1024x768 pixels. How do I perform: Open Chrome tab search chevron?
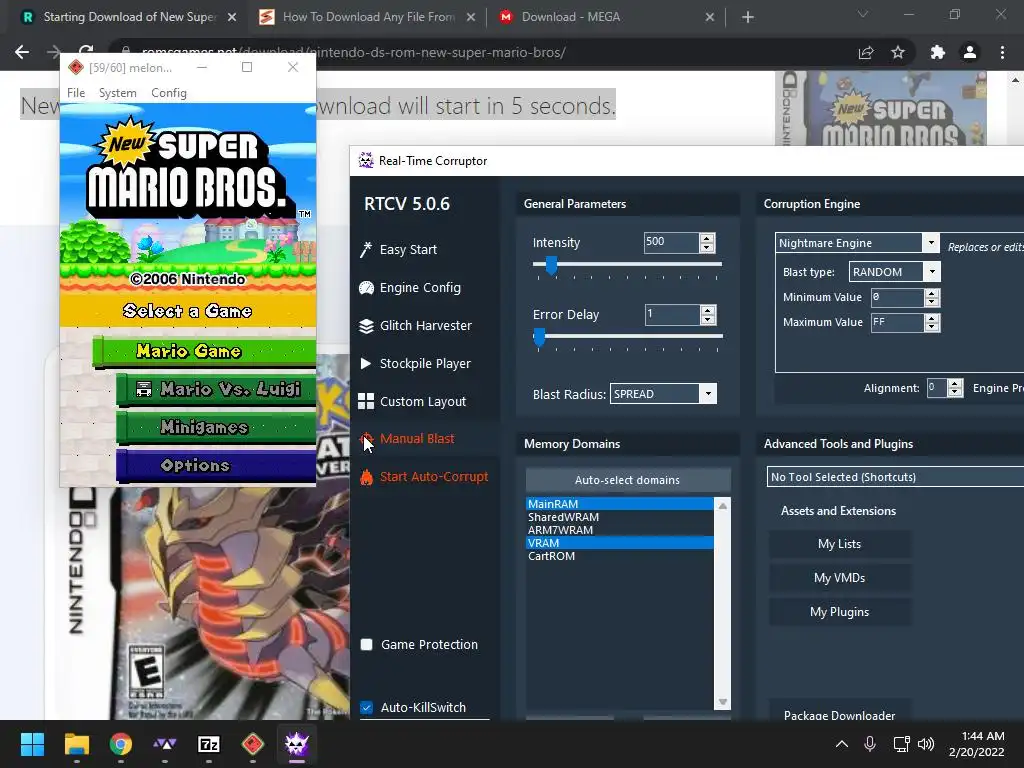click(863, 14)
